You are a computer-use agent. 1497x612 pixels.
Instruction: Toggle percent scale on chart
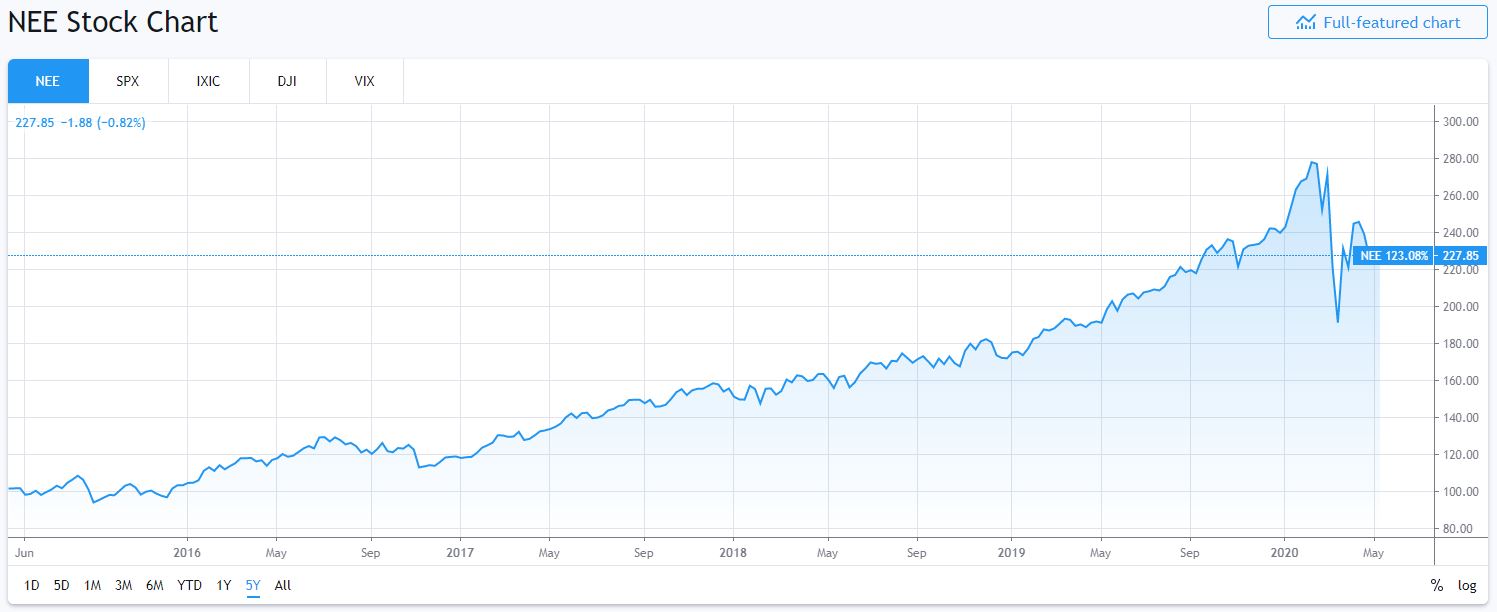pyautogui.click(x=1437, y=586)
